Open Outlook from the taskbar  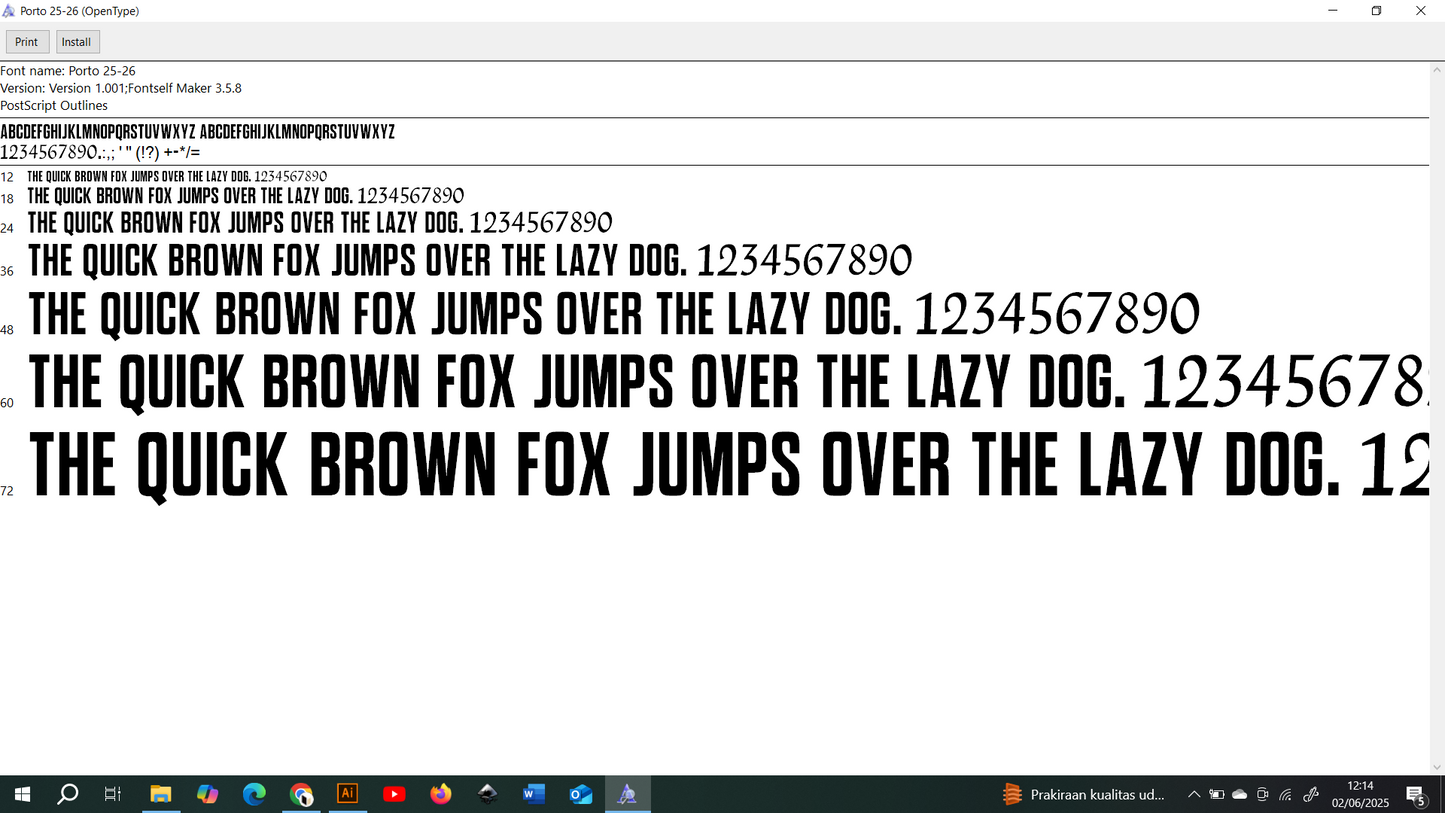tap(581, 794)
